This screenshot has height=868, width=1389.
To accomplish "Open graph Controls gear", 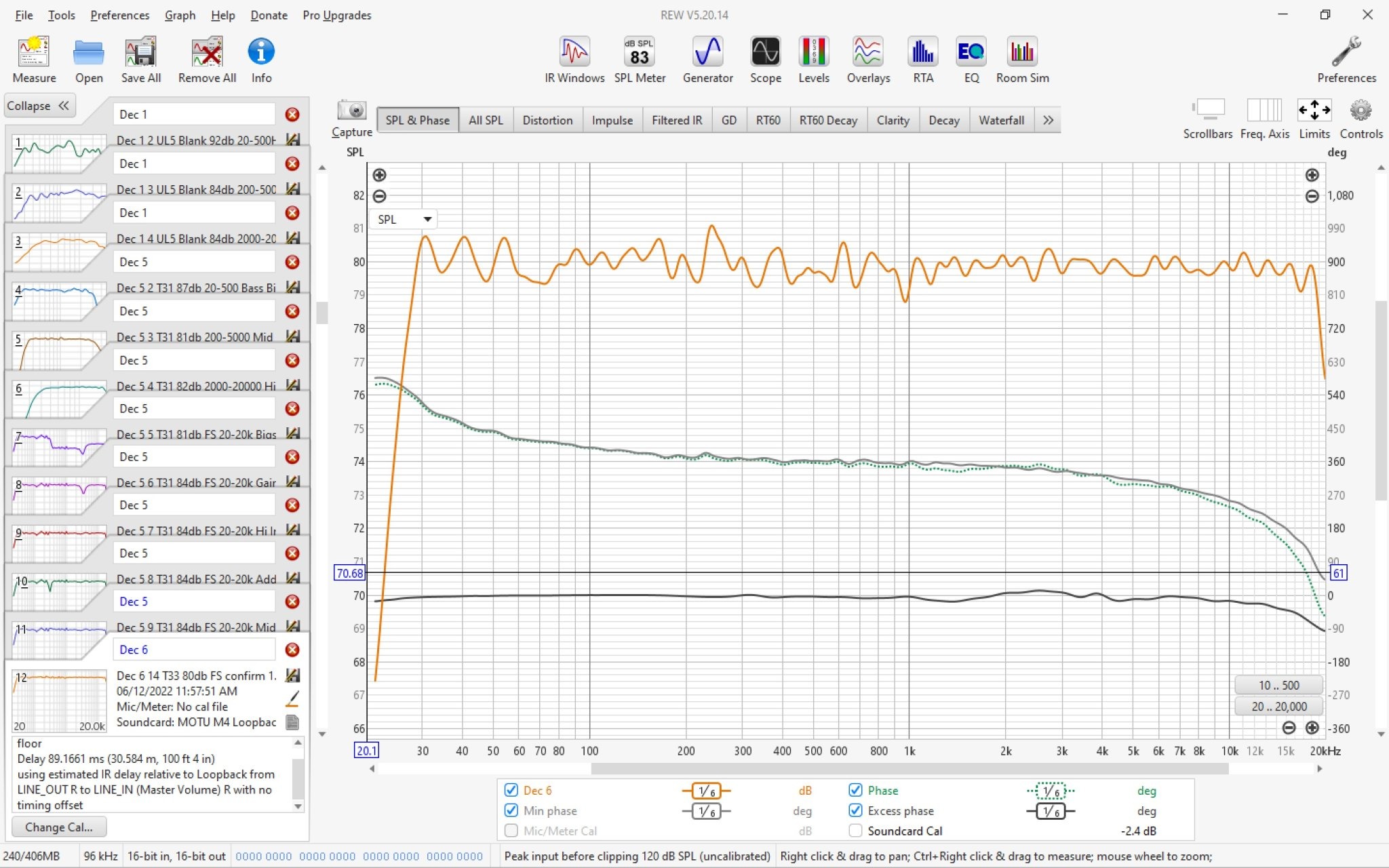I will 1361,119.
